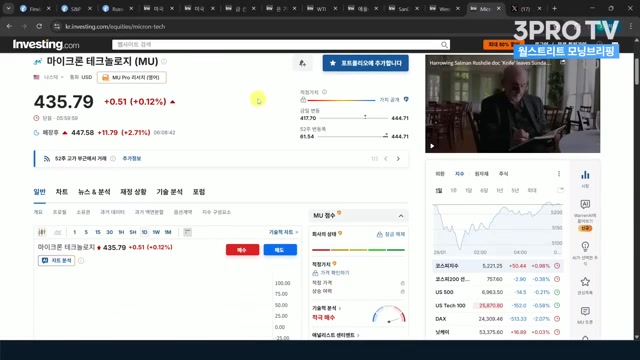This screenshot has width=640, height=360.
Task: Click info icon beside 차트 분석 button
Action: [x=81, y=260]
